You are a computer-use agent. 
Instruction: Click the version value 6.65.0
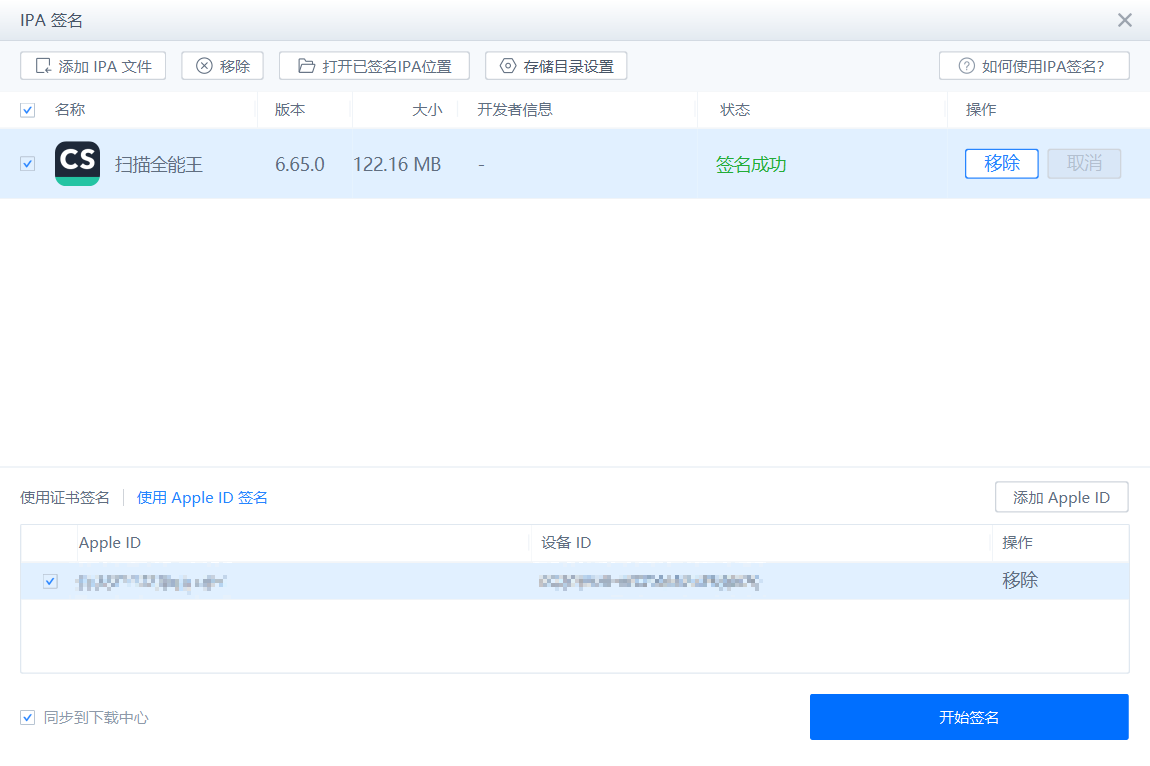tap(299, 164)
